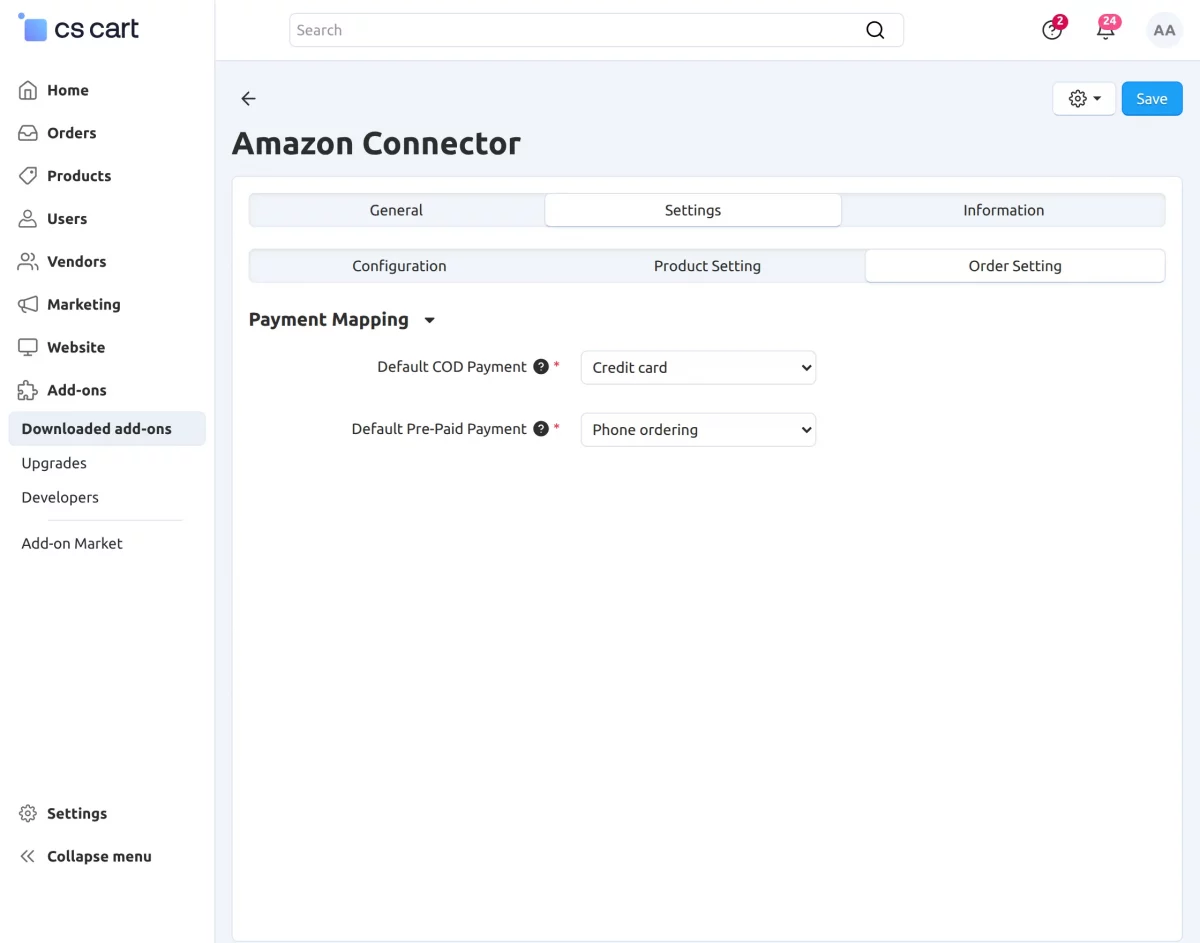Click the Products tag icon
1200x943 pixels.
tap(28, 176)
